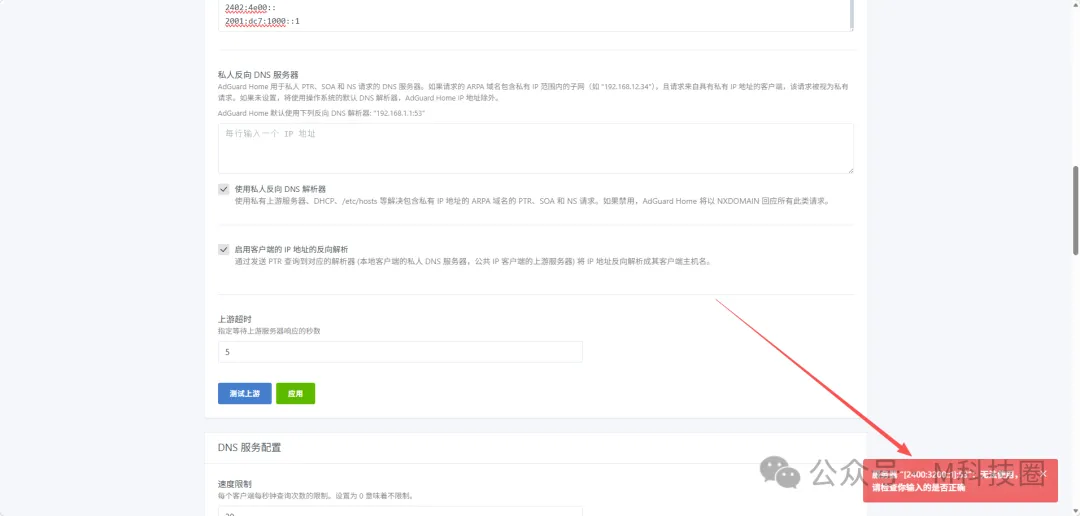The width and height of the screenshot is (1080, 516).
Task: Focus the 上游超时 input showing 5
Action: click(x=400, y=352)
